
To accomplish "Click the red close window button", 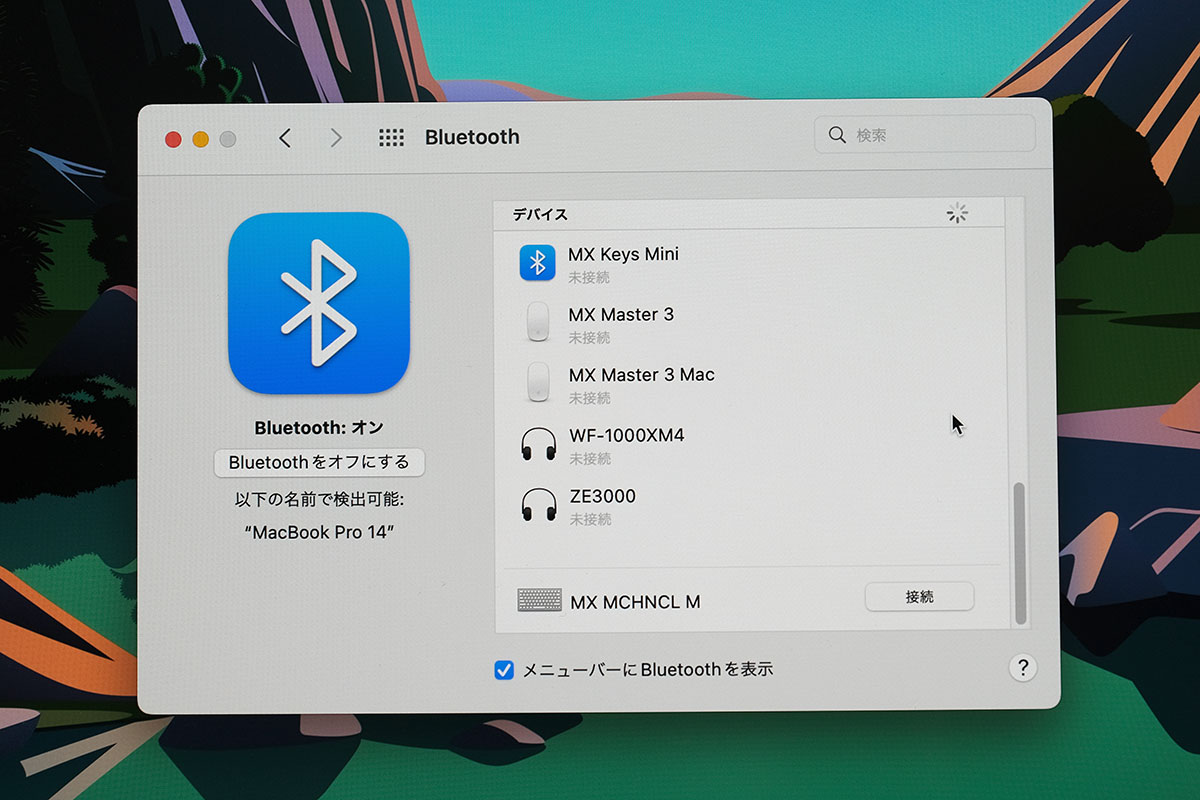I will (173, 140).
